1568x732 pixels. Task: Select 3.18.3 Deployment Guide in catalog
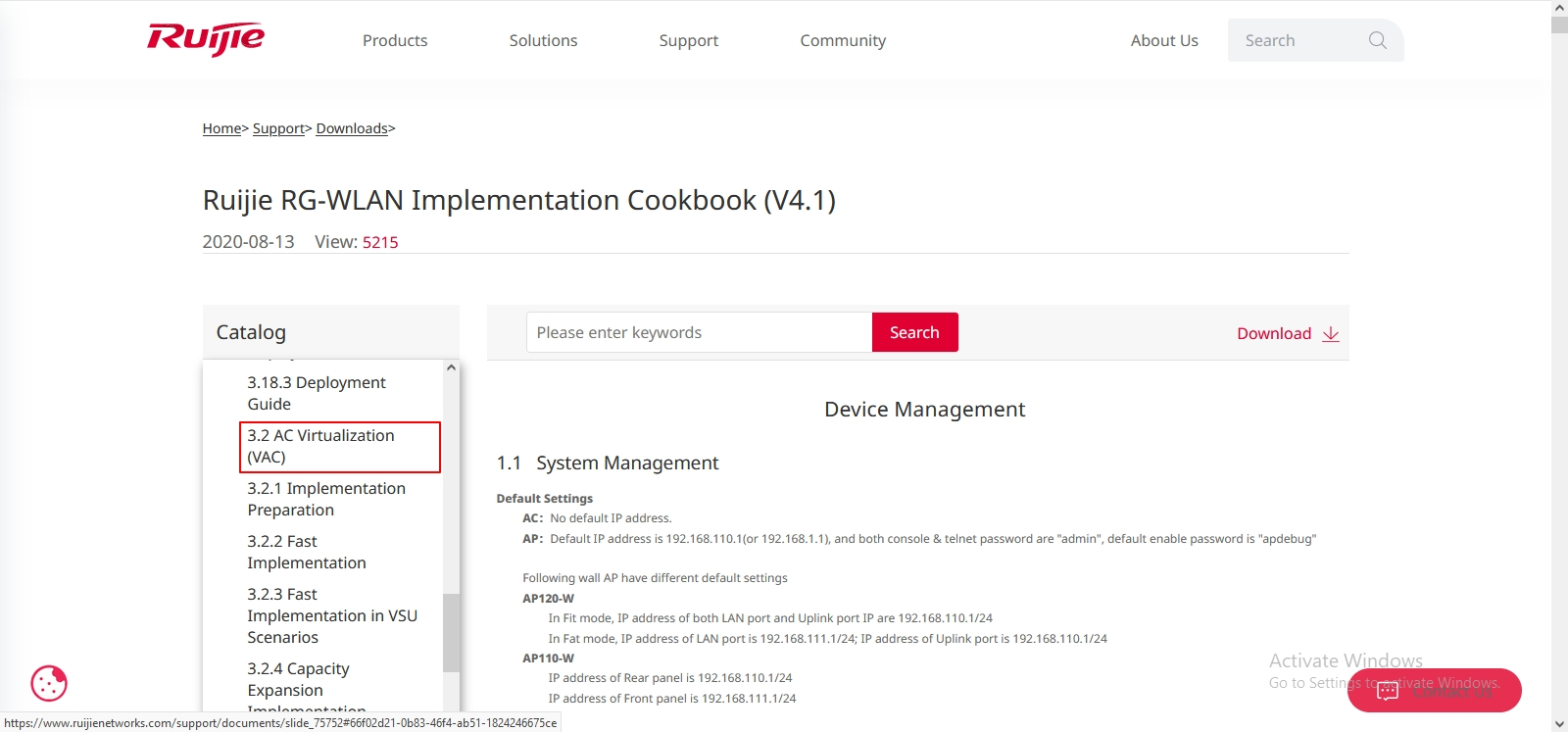317,393
